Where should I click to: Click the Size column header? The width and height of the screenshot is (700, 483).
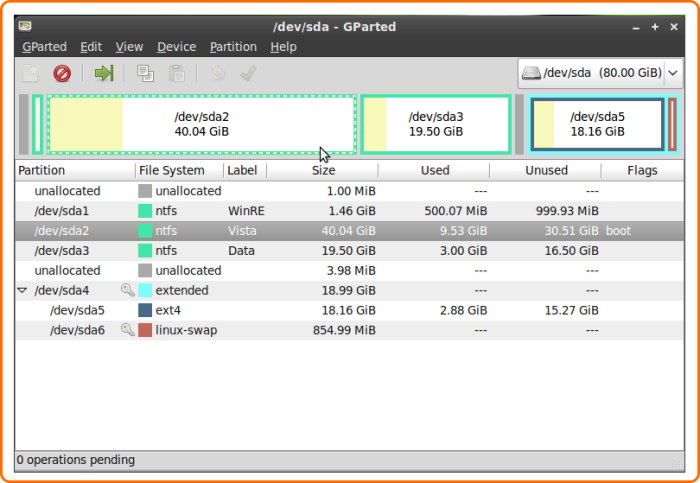pos(323,171)
